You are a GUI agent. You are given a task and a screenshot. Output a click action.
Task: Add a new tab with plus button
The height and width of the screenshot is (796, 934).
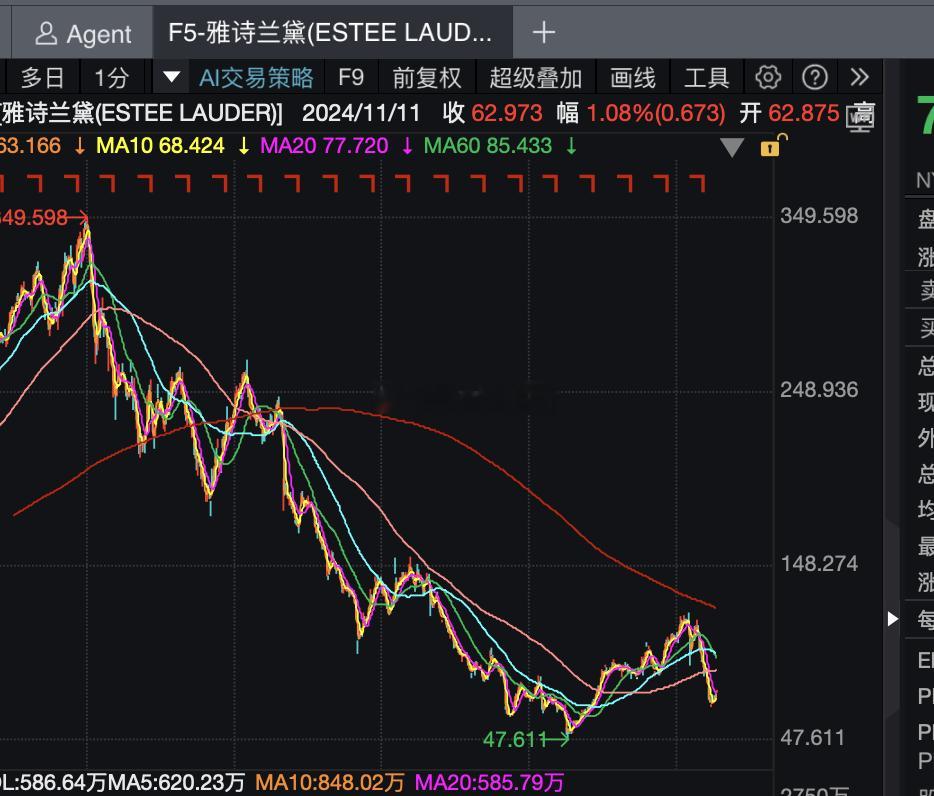tap(544, 33)
